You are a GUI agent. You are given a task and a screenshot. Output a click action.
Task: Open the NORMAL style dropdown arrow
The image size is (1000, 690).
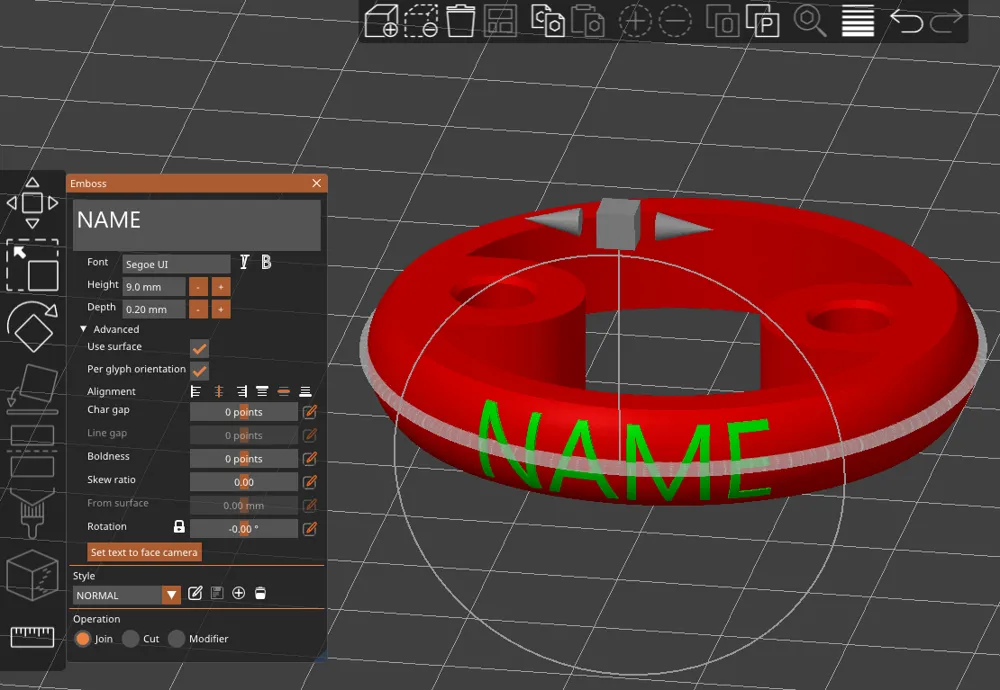[x=171, y=596]
